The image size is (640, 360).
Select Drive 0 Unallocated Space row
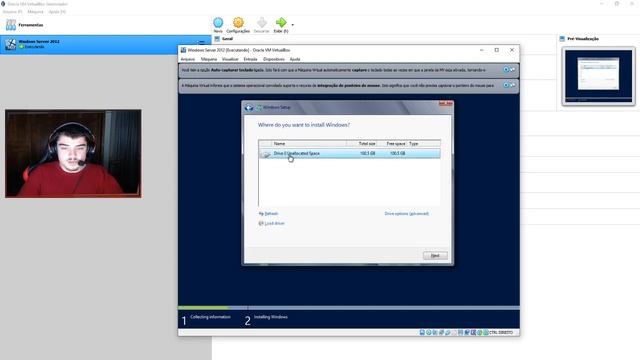(349, 153)
